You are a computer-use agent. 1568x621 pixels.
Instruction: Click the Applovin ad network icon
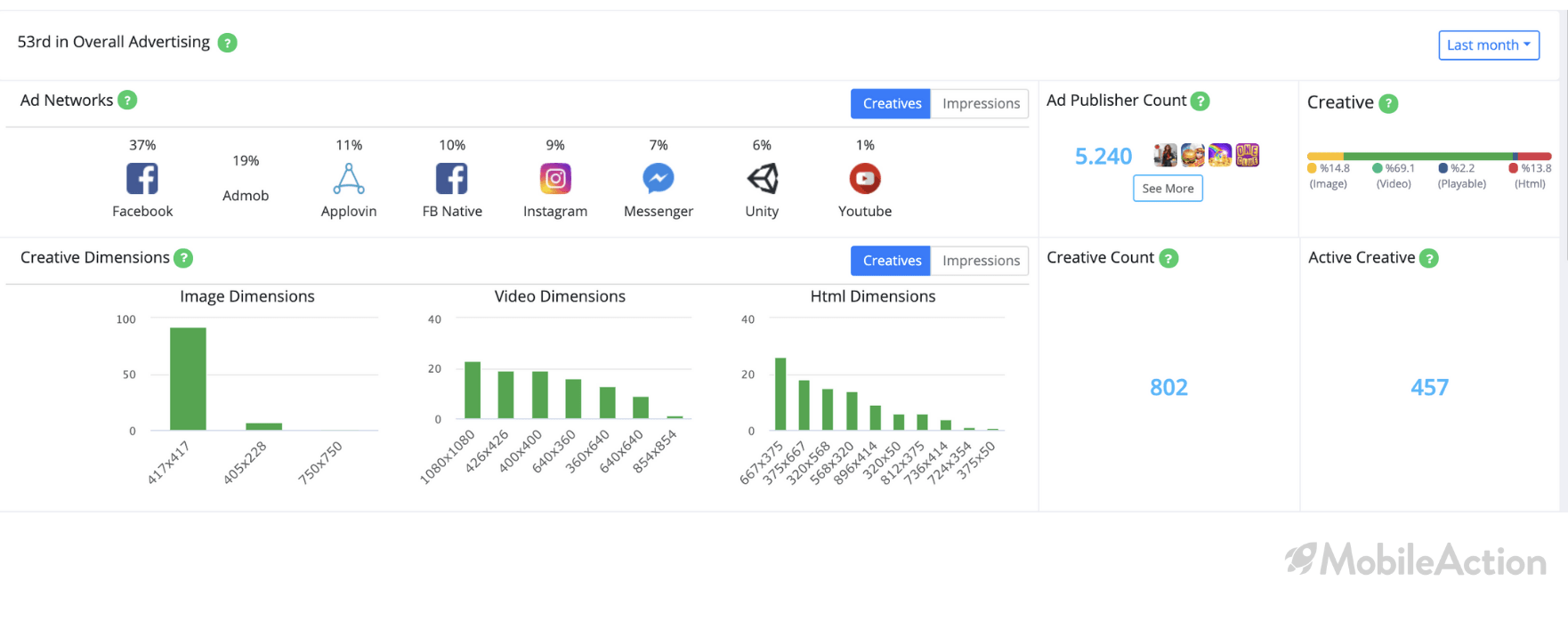(349, 179)
